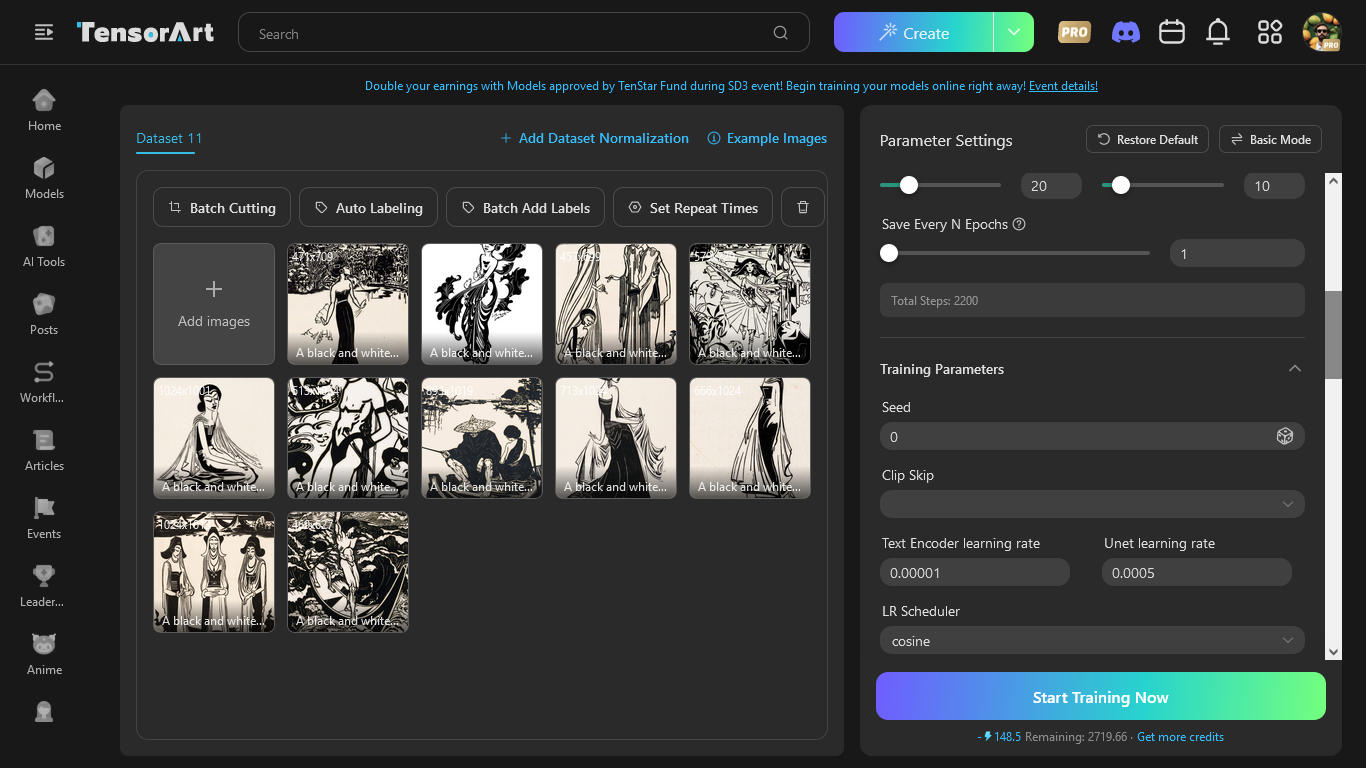Open the PRO membership badge
1366x768 pixels.
(1074, 33)
